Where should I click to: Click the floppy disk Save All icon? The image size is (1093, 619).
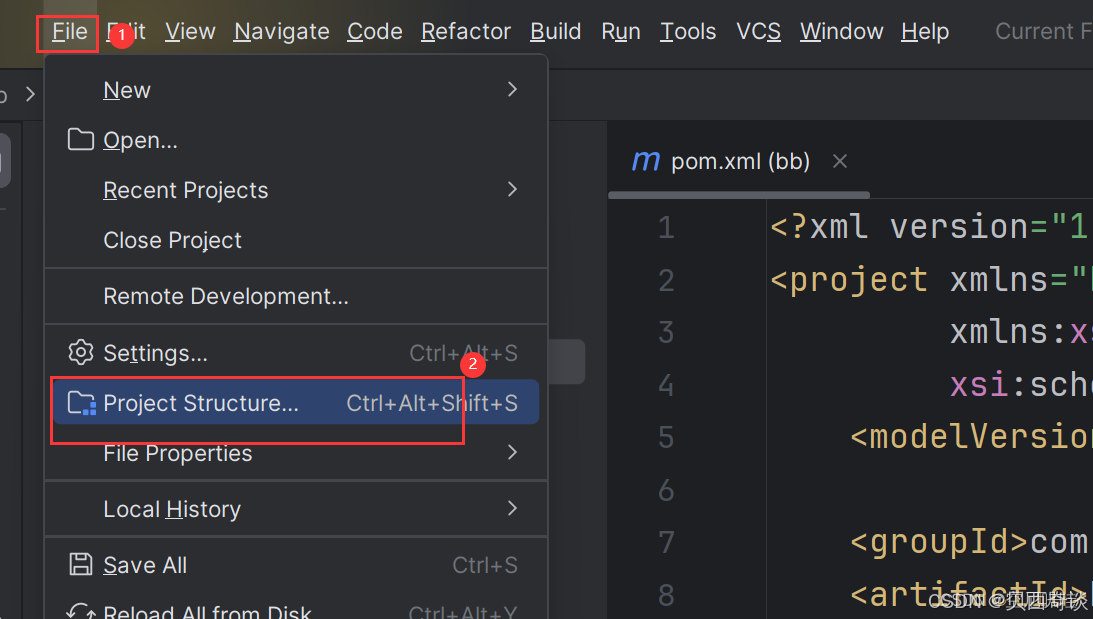click(x=81, y=564)
